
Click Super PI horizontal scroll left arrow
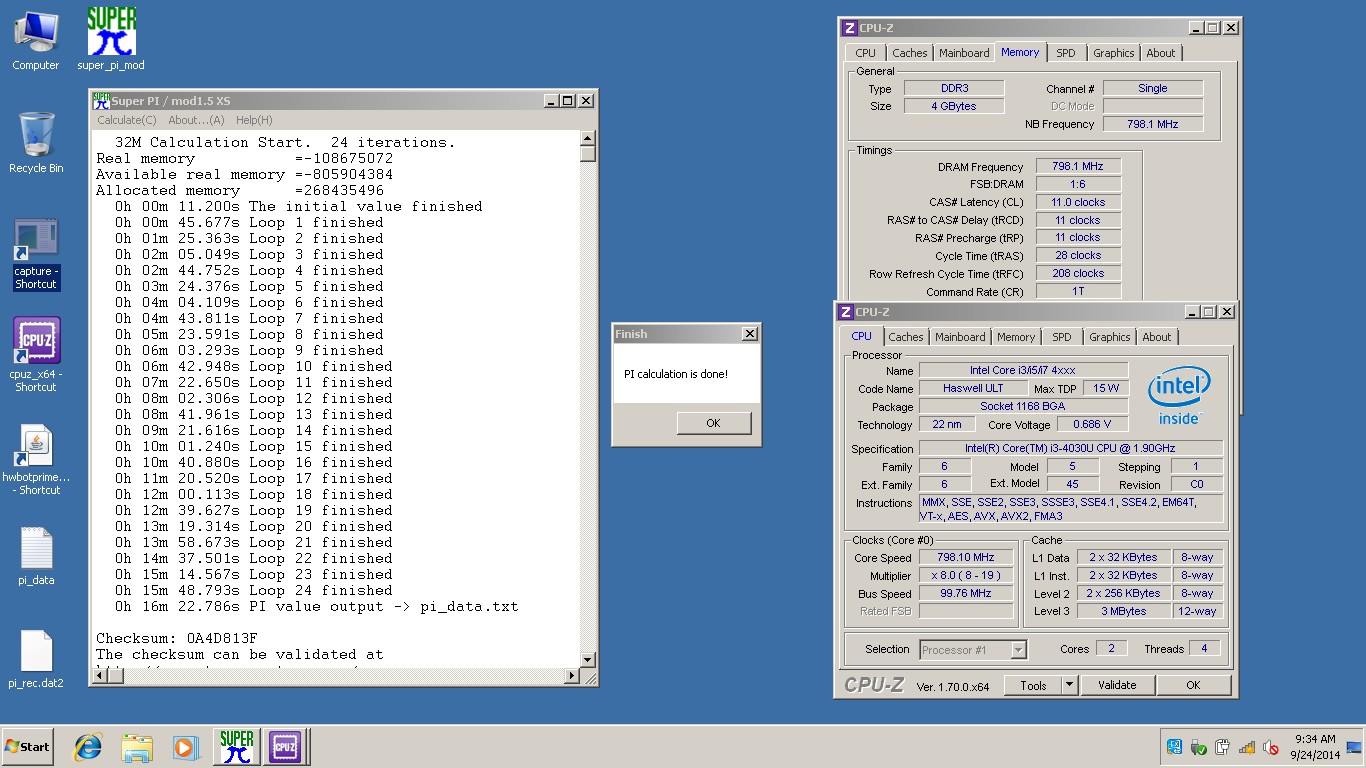99,676
